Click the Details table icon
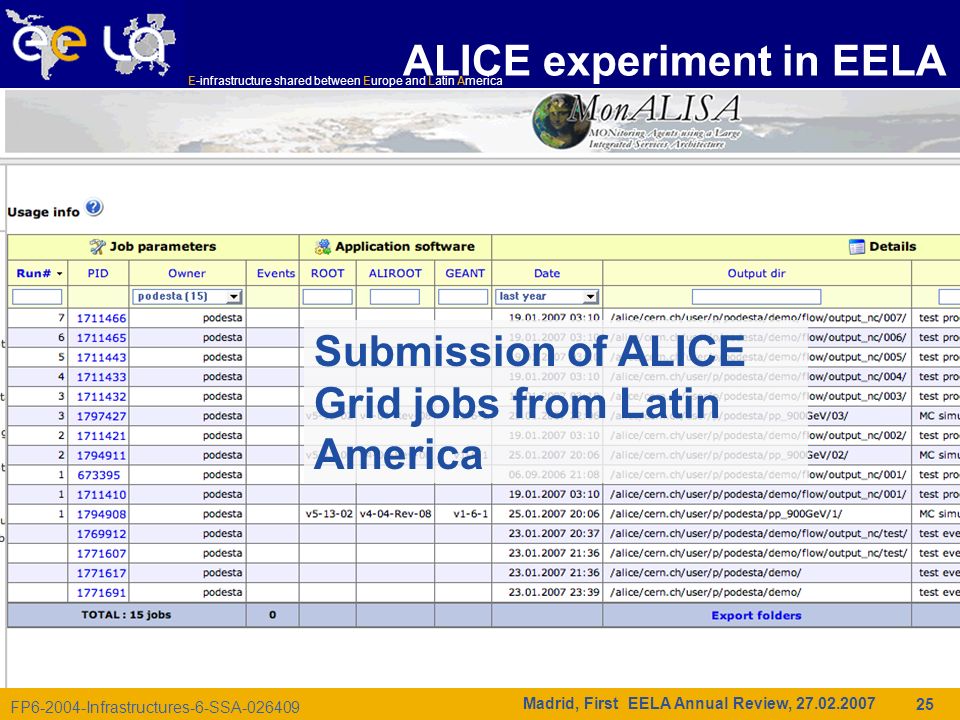Viewport: 960px width, 720px height. (857, 247)
